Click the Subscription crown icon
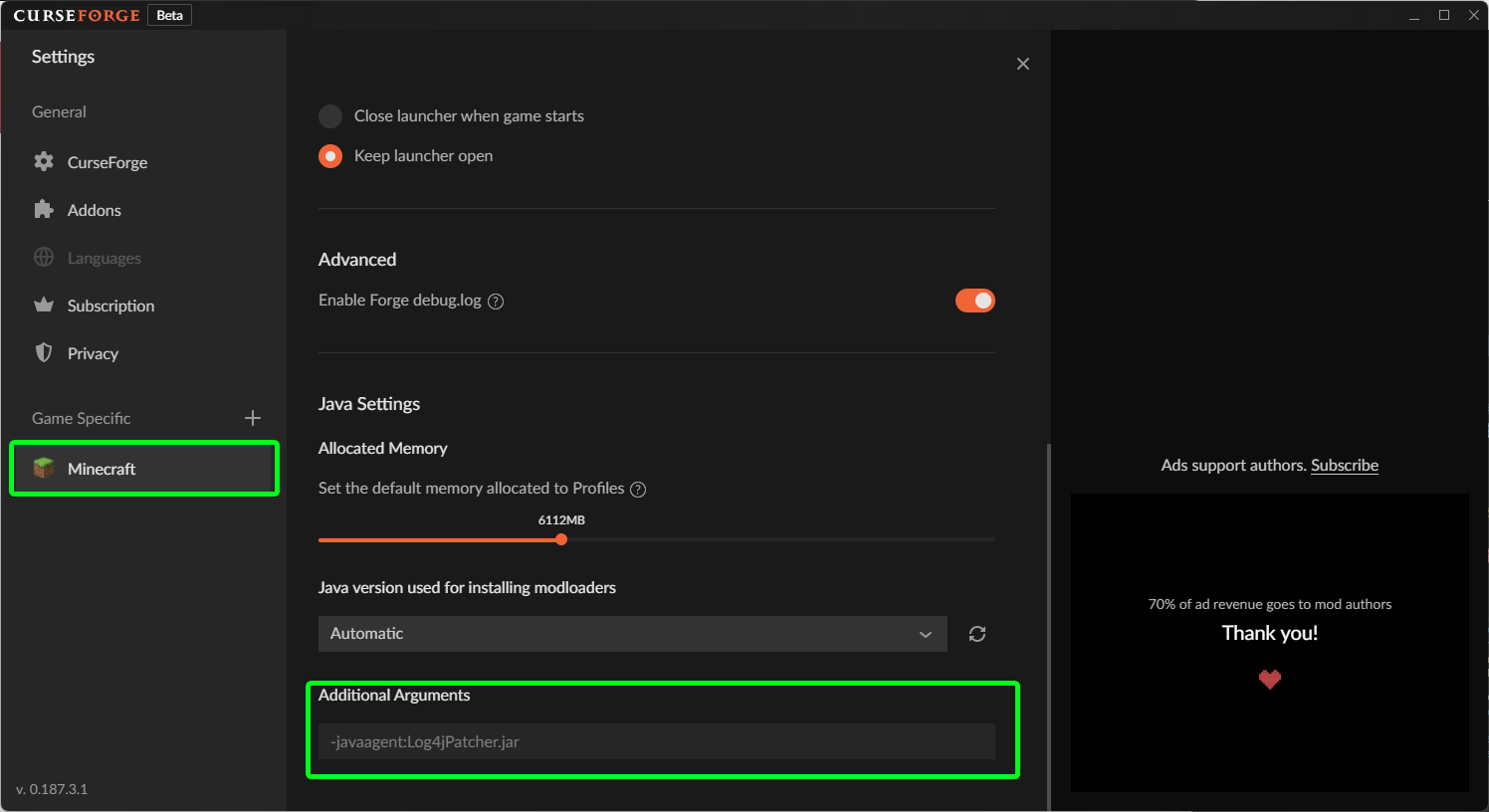The image size is (1489, 812). tap(44, 304)
